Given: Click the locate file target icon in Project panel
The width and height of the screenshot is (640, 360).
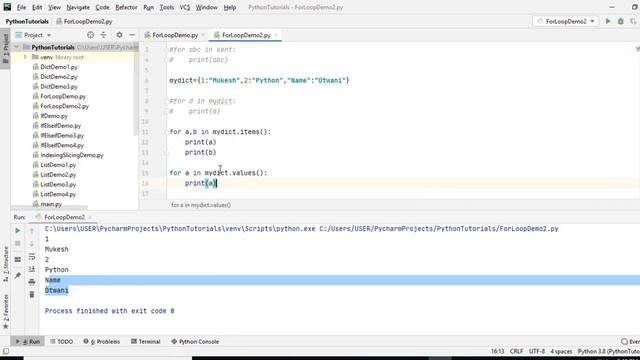Looking at the screenshot, I should pos(90,35).
